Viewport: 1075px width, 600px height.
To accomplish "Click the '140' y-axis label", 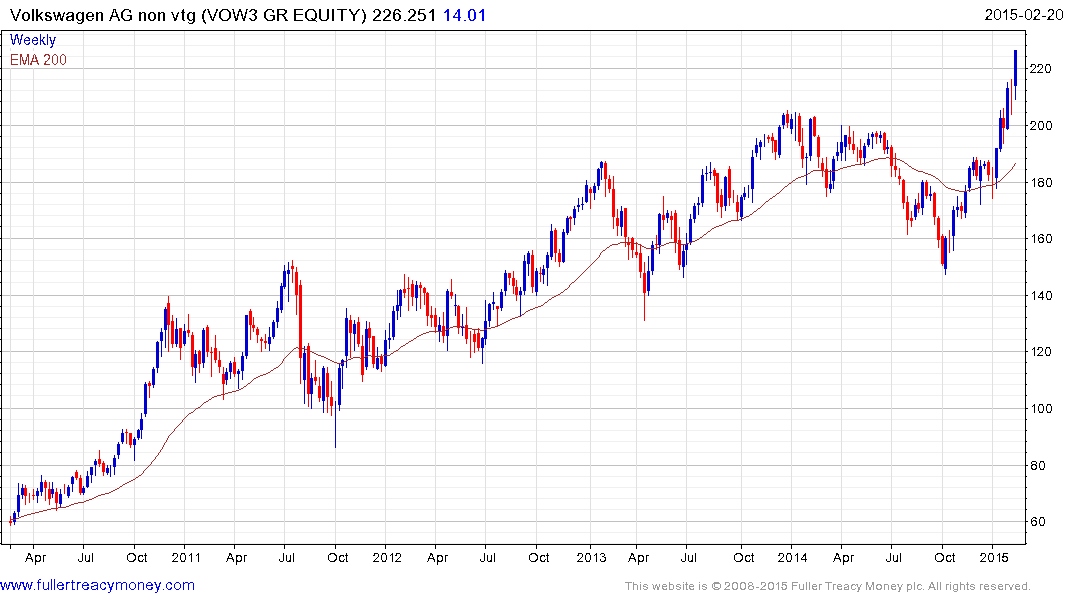I will [1041, 296].
